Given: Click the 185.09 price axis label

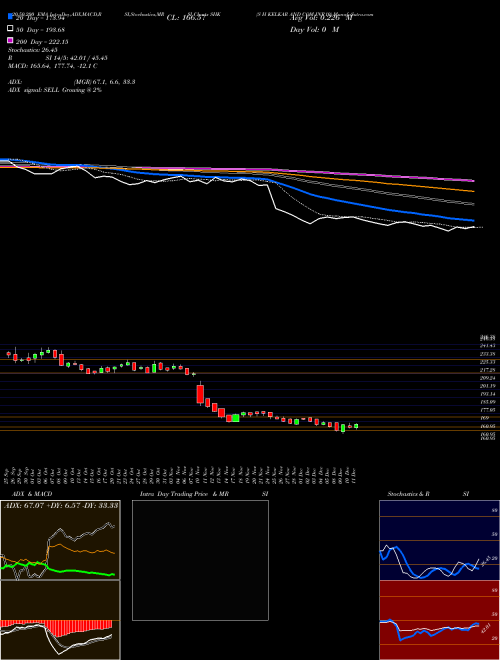Looking at the screenshot, I should [488, 402].
